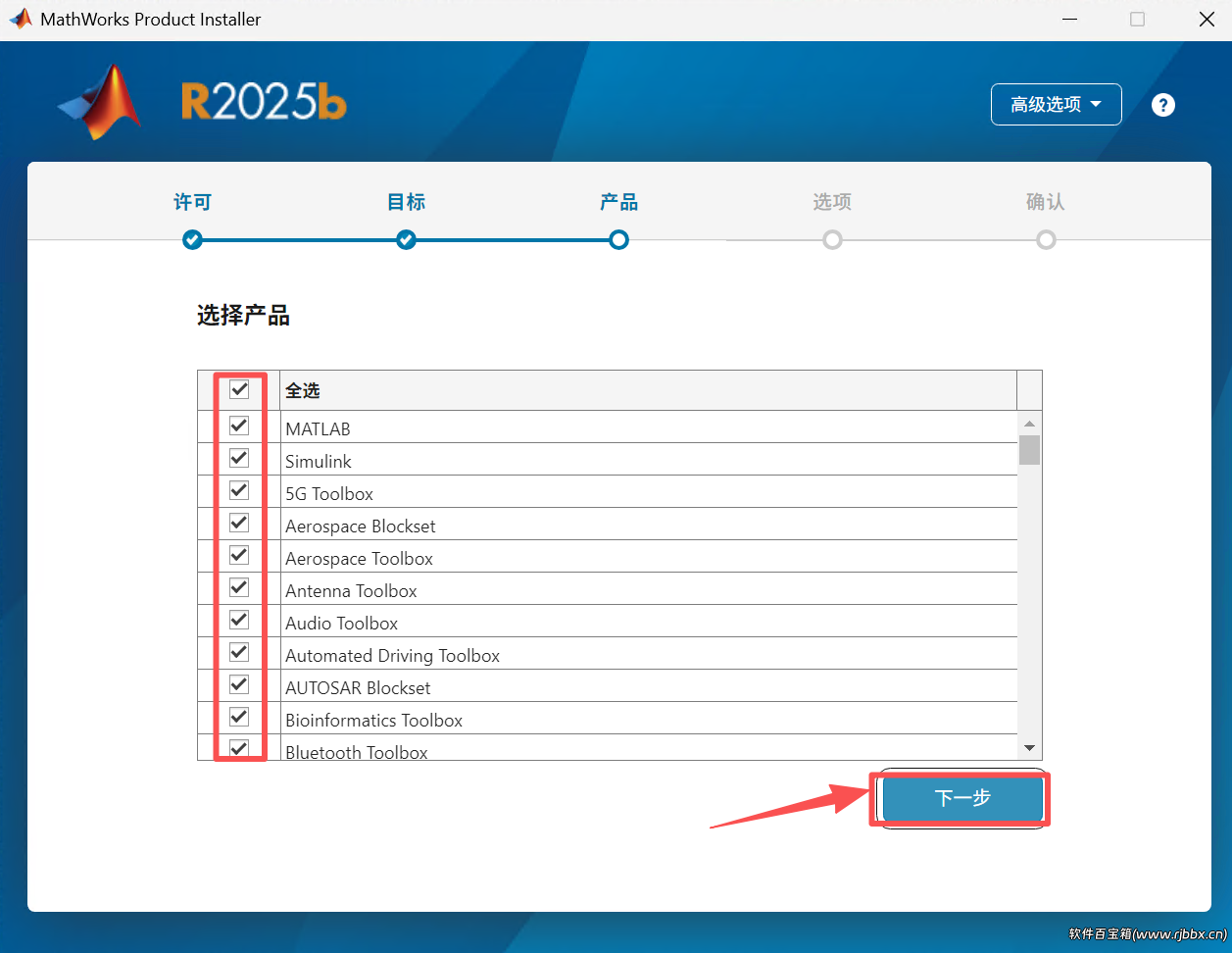Toggle the Audio Toolbox checkbox

pyautogui.click(x=239, y=620)
